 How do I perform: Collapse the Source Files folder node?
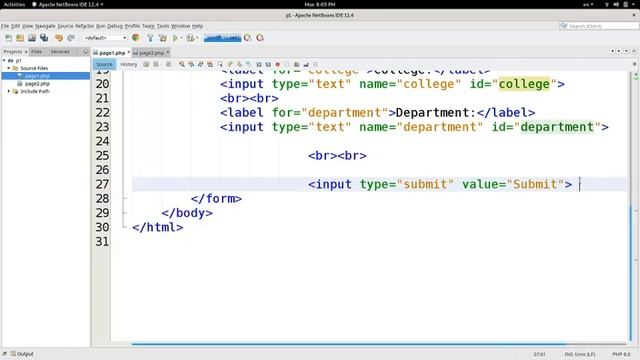(9, 68)
